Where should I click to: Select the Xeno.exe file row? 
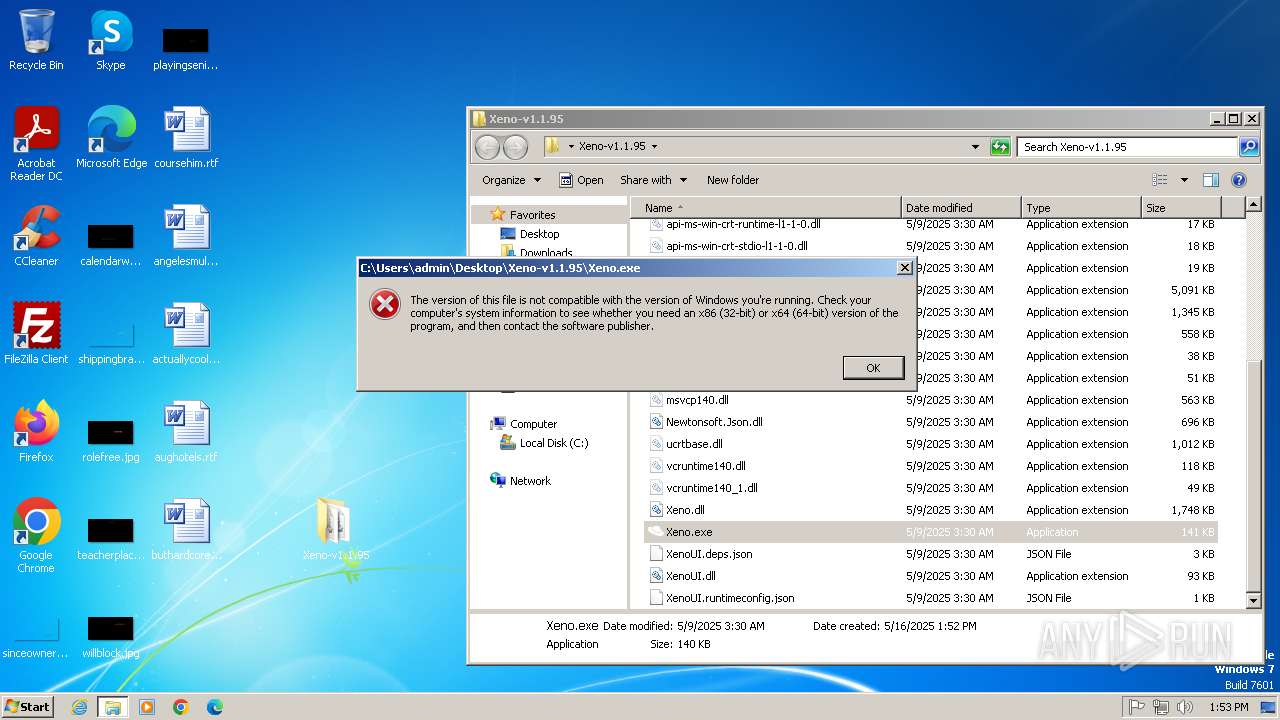click(931, 532)
